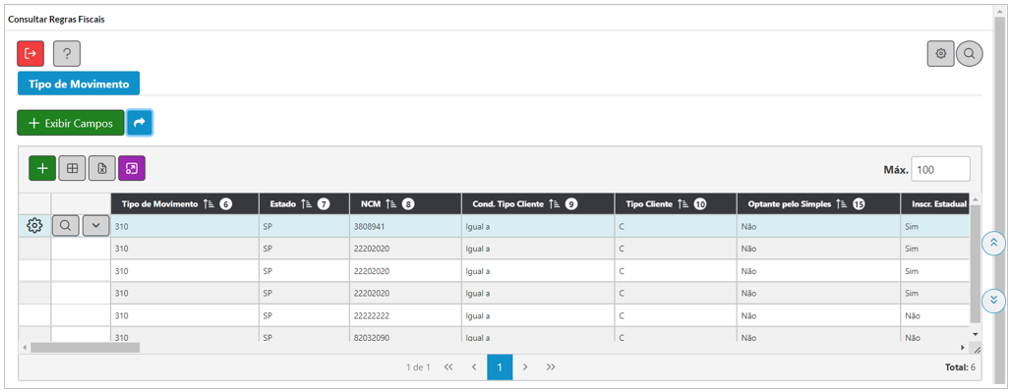Export table using spreadsheet file icon
1013x392 pixels.
pyautogui.click(x=102, y=169)
